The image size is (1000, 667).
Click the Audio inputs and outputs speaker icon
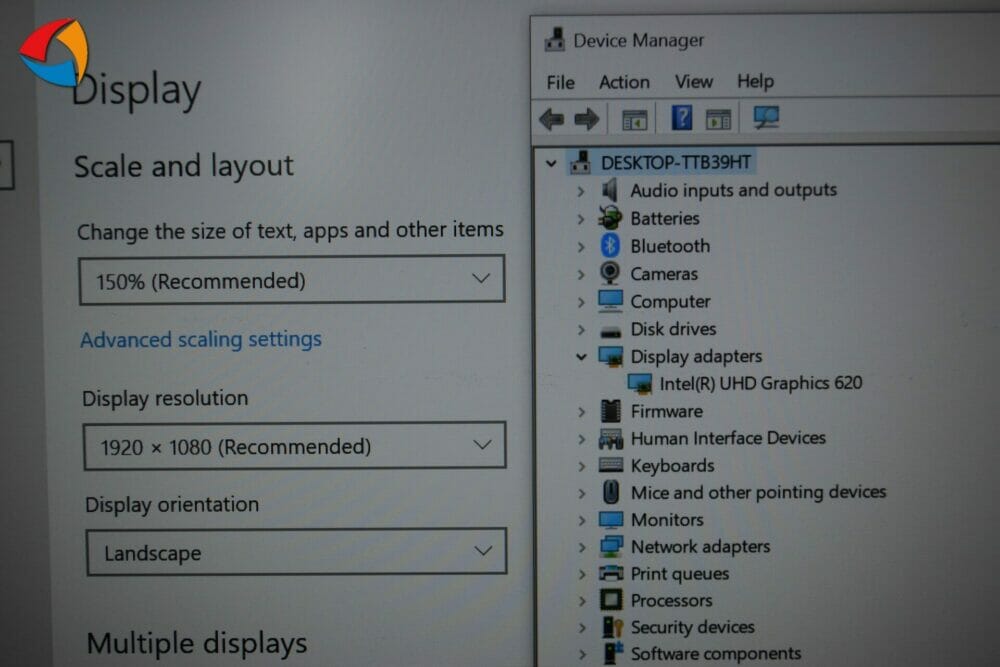[610, 190]
